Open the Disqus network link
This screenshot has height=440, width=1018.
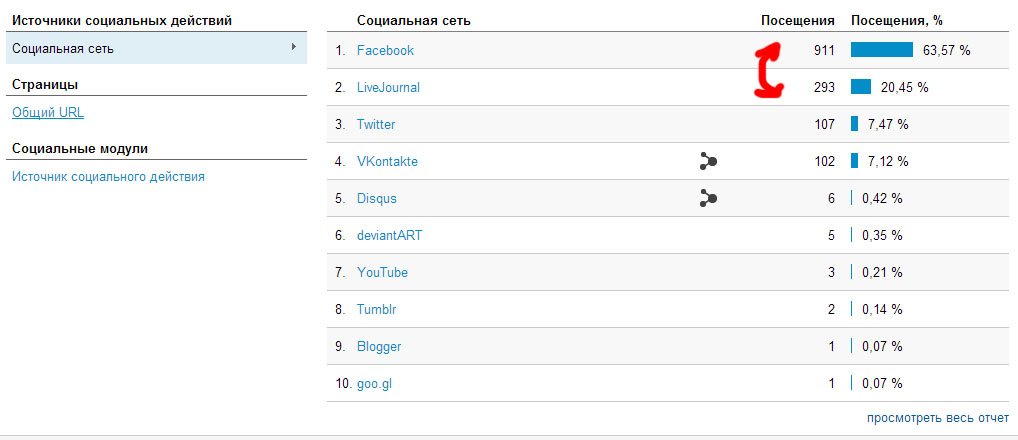click(377, 199)
